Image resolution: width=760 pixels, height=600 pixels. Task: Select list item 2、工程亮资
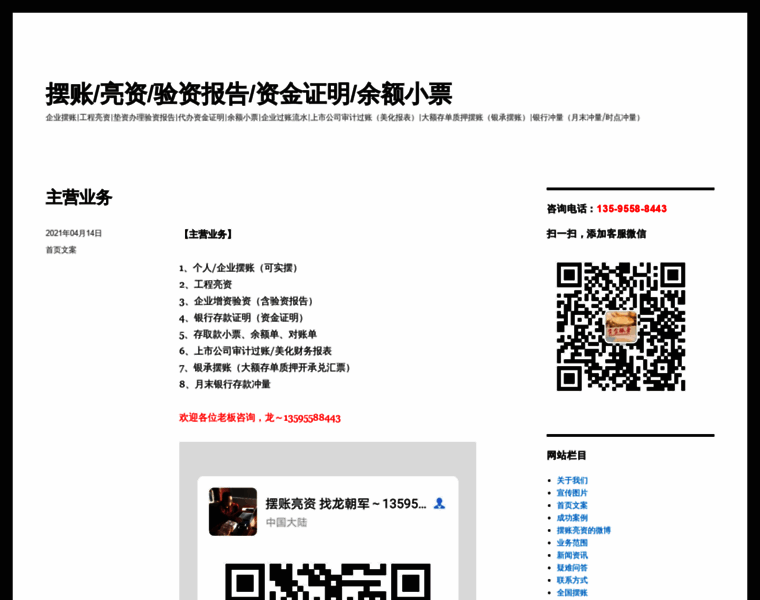206,284
